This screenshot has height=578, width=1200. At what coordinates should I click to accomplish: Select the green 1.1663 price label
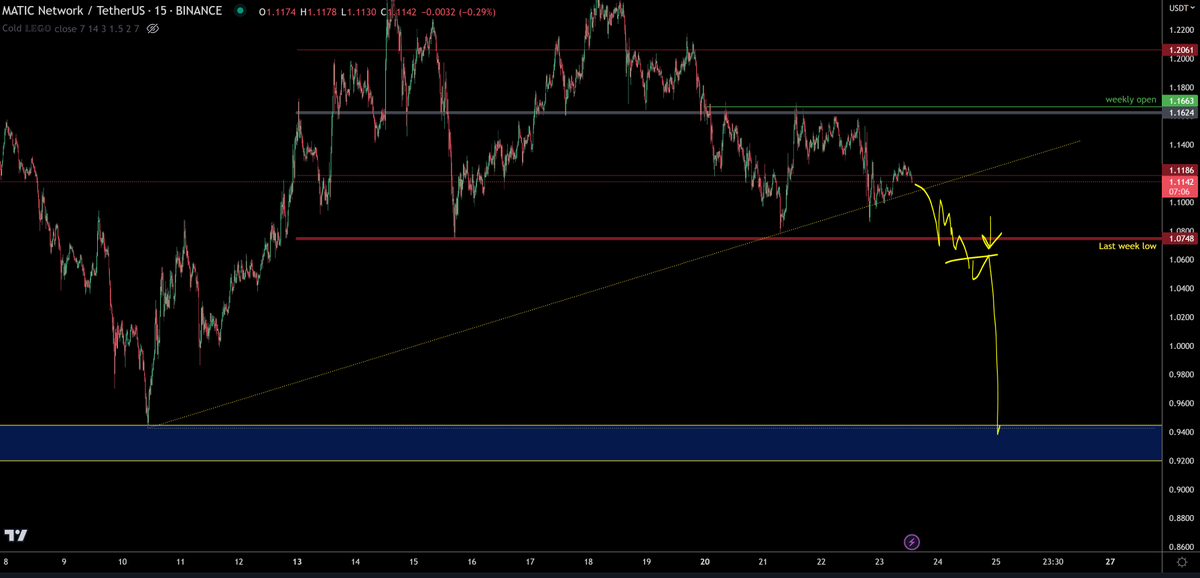[1180, 101]
